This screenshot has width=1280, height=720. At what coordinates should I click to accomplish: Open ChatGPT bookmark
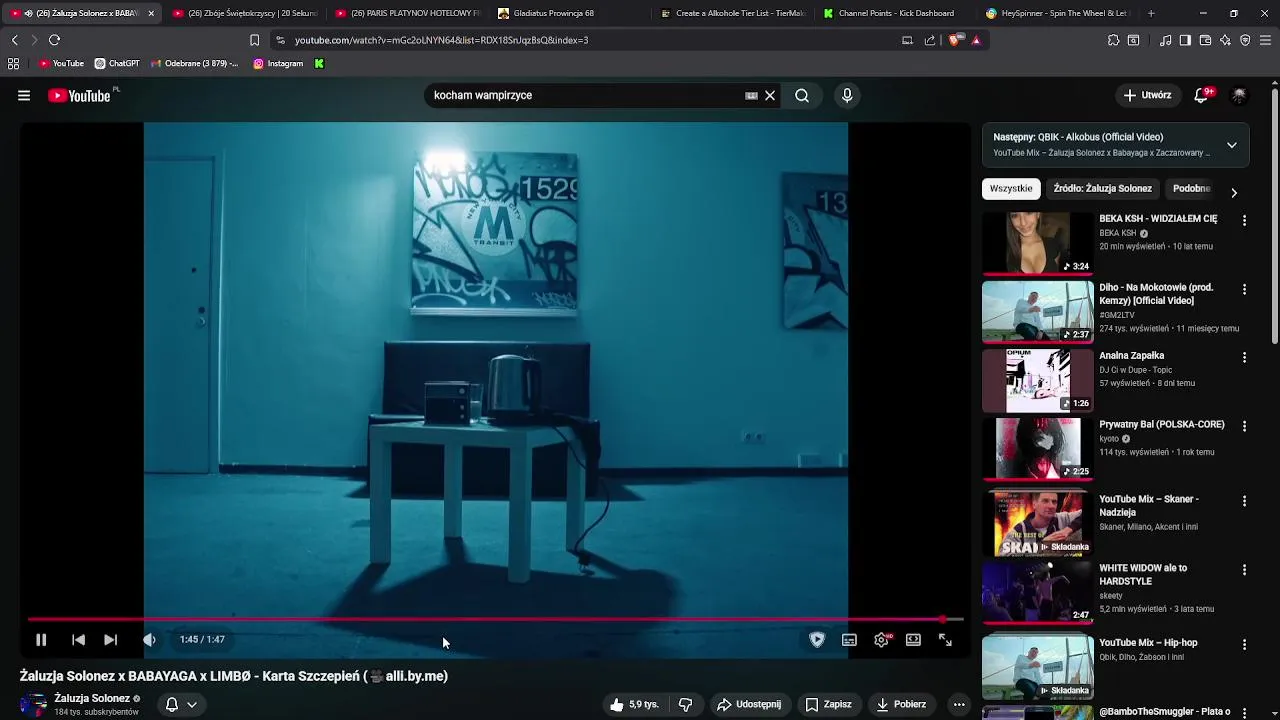coord(117,64)
